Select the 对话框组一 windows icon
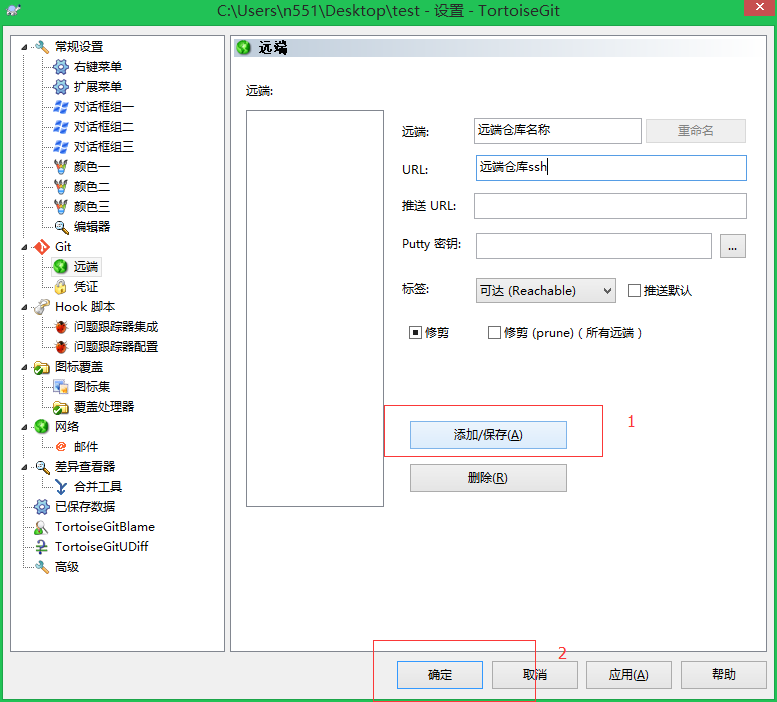Screen dimensions: 777x702 pos(61,107)
